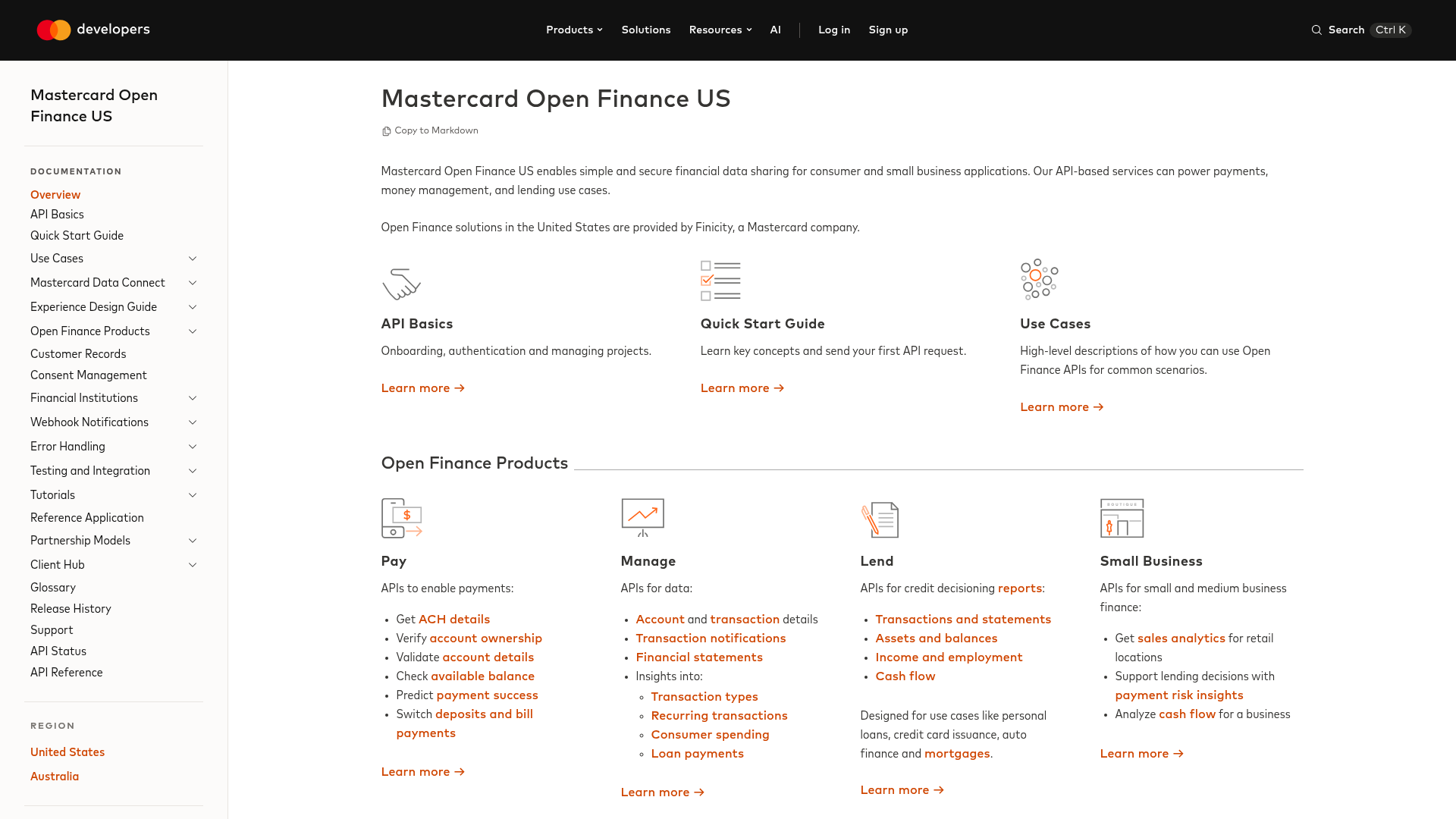
Task: Click Learn more under API Basics
Action: coord(422,388)
